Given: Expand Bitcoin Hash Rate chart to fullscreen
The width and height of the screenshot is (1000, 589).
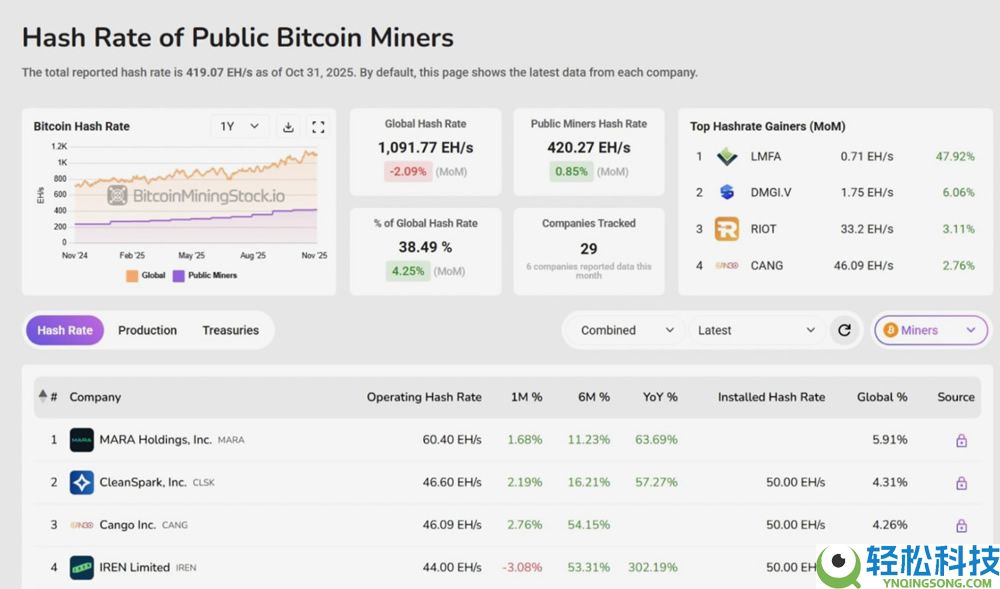Looking at the screenshot, I should [318, 127].
